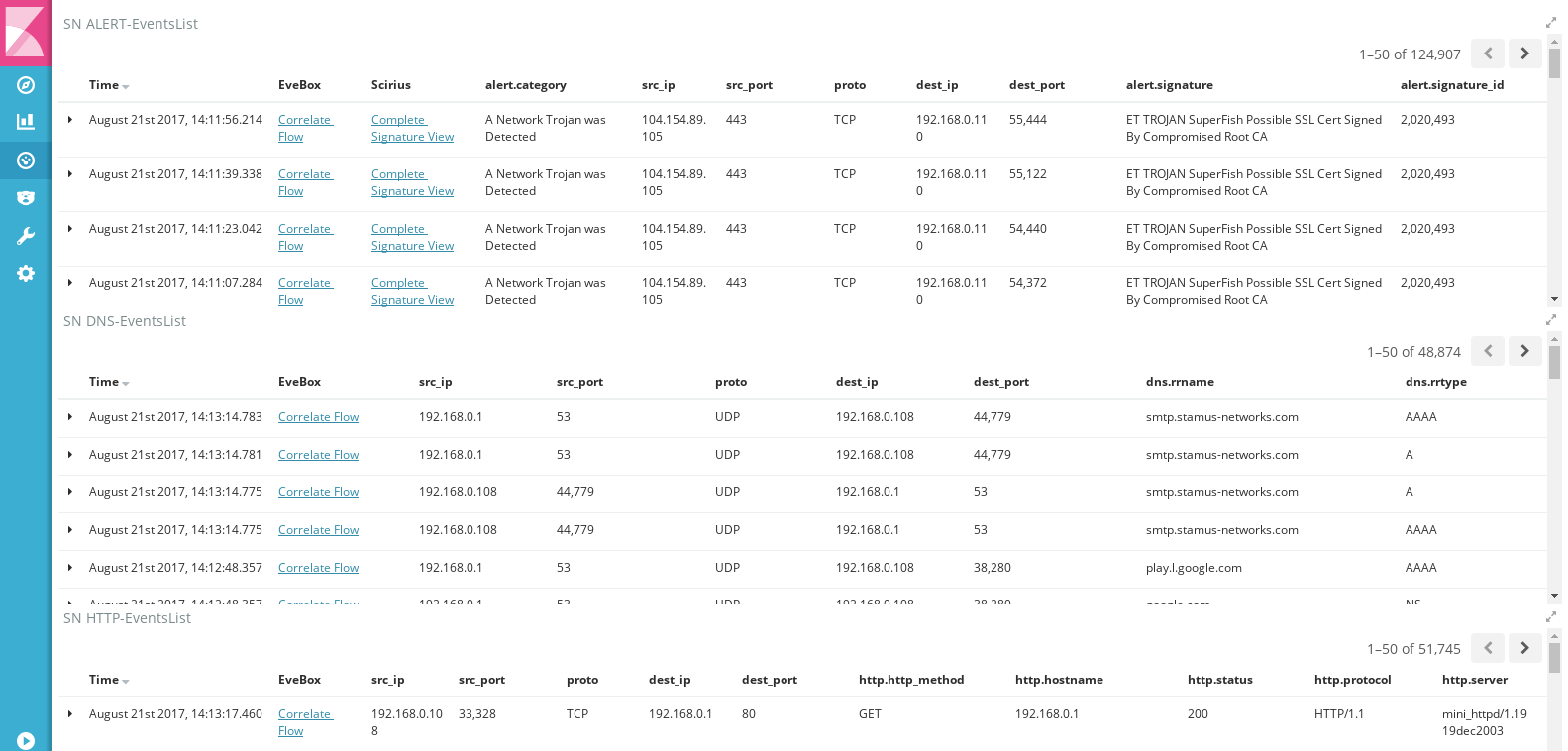
Task: Click SN ALERT-EventsList panel title
Action: pyautogui.click(x=131, y=24)
